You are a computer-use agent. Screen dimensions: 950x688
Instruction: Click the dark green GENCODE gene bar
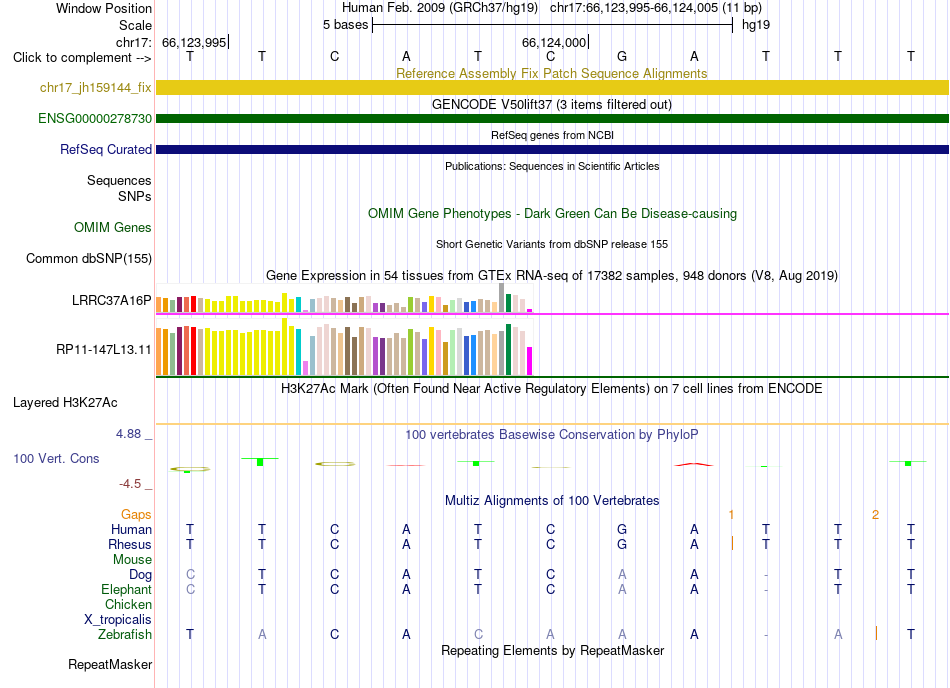(552, 118)
